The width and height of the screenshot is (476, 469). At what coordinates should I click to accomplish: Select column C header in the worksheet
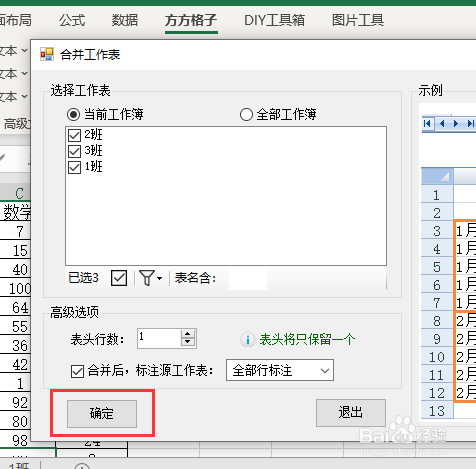(15, 193)
